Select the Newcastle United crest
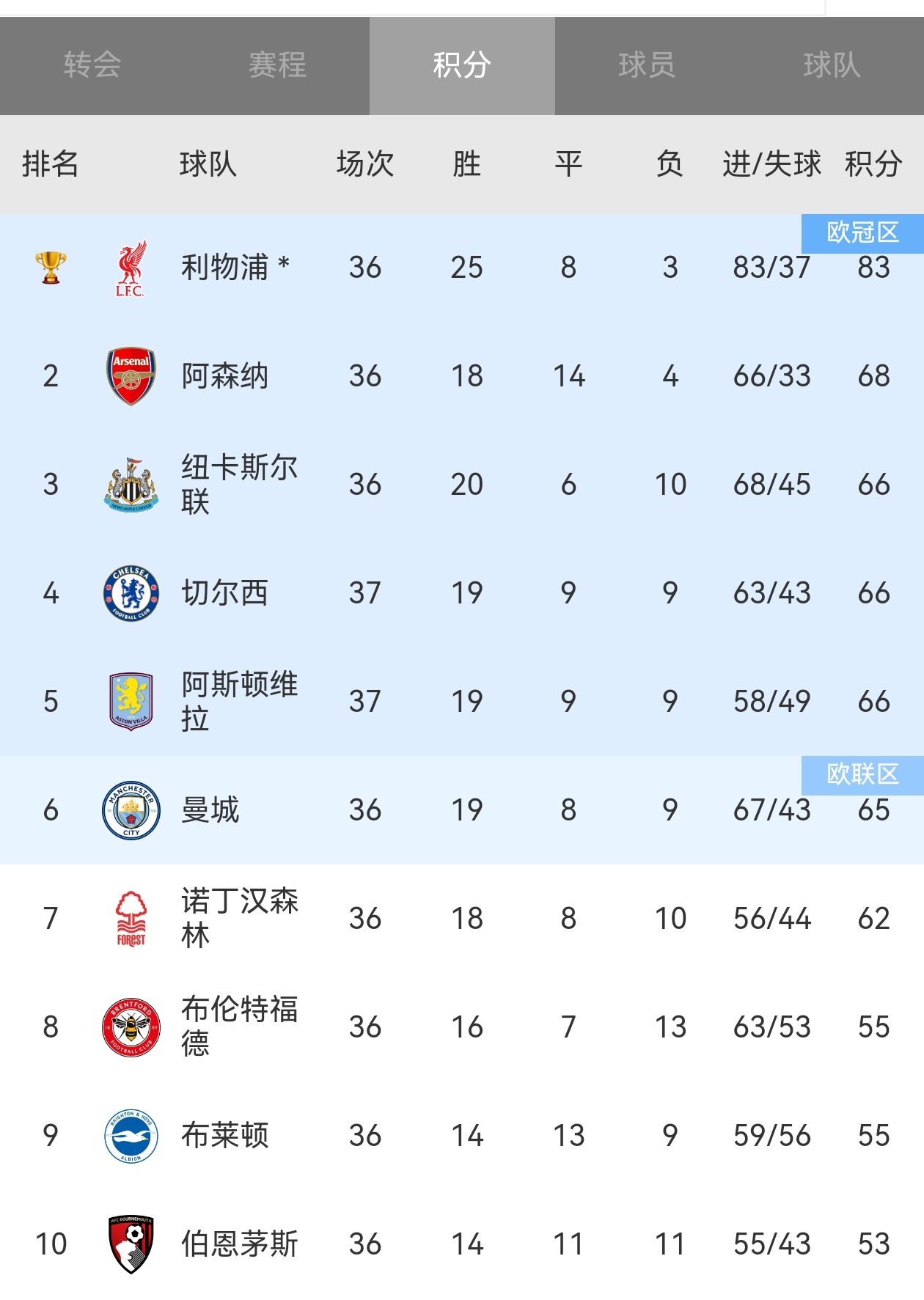This screenshot has height=1300, width=924. pos(131,485)
